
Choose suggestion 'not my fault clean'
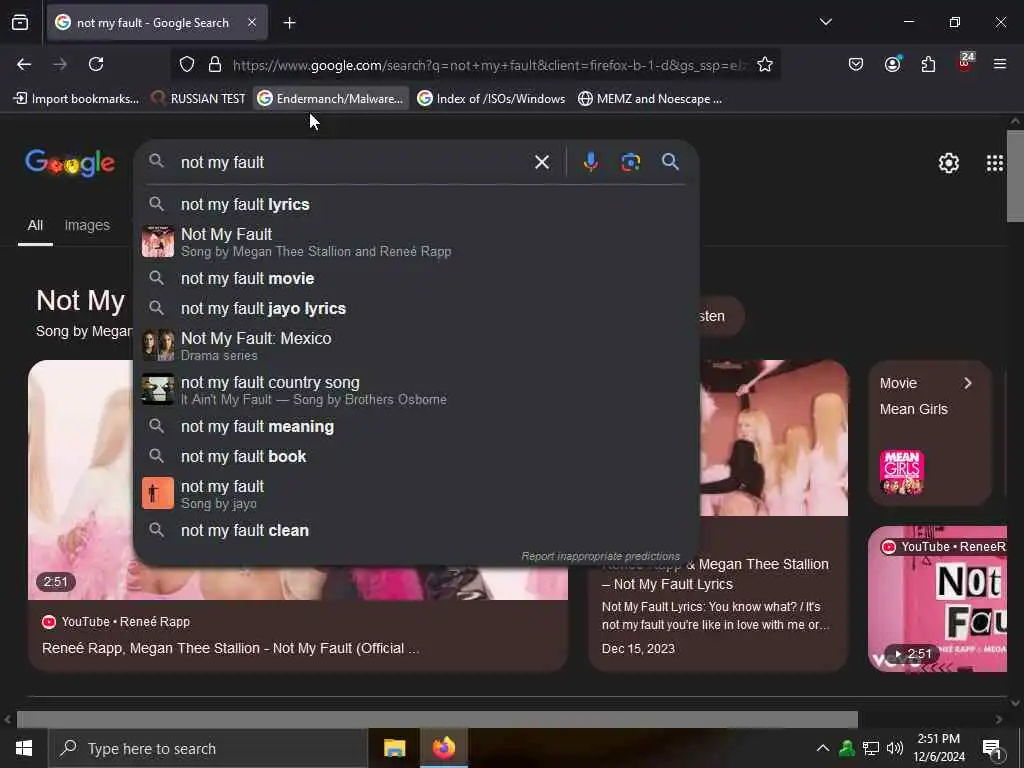pyautogui.click(x=416, y=530)
